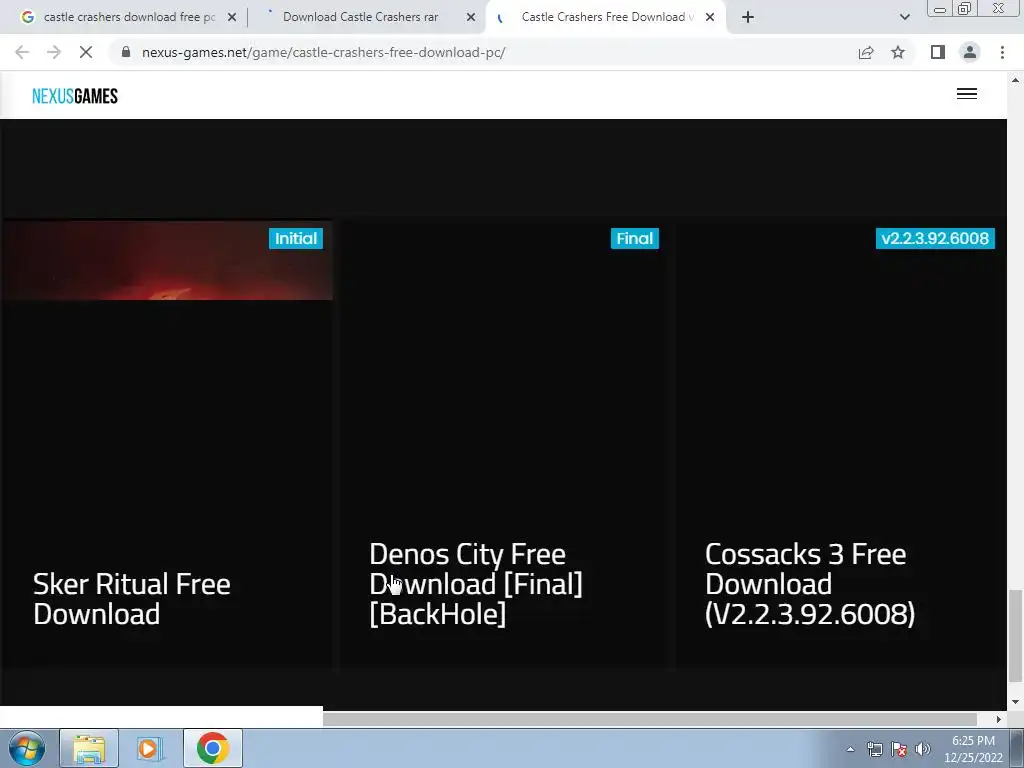Open a new browser tab
This screenshot has height=768, width=1024.
coord(748,17)
